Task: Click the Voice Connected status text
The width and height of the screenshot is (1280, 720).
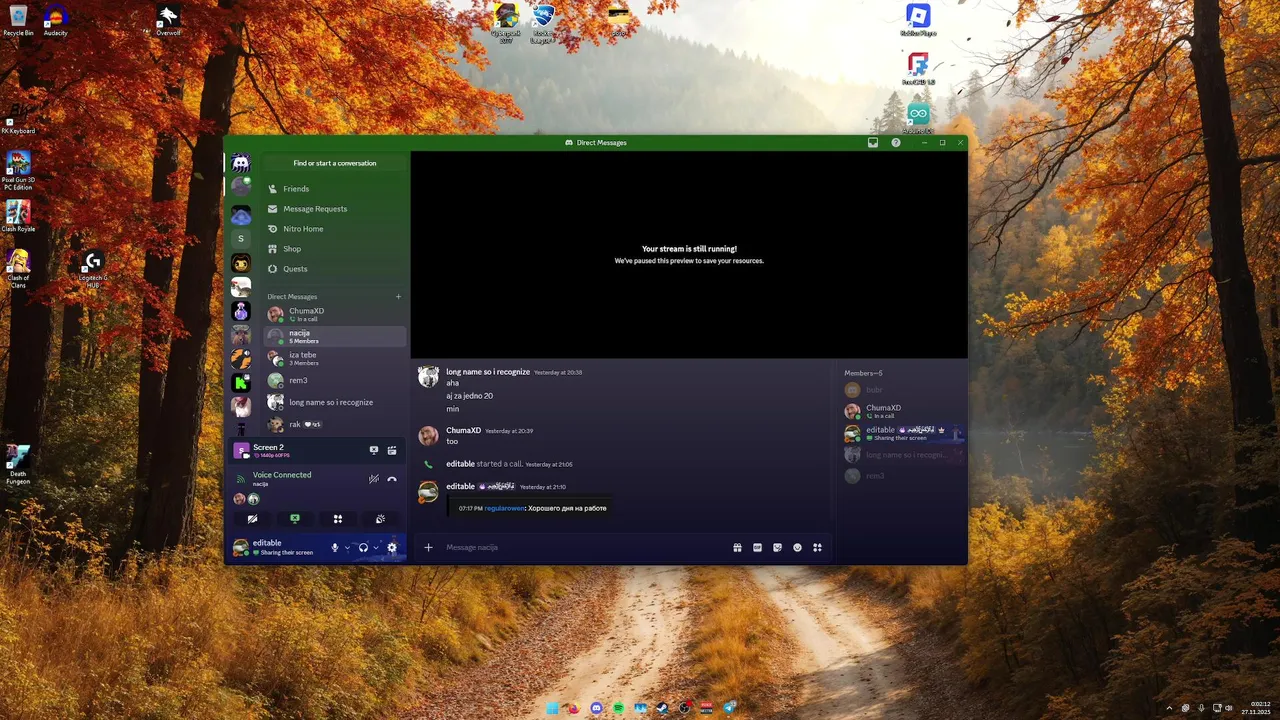Action: pos(282,475)
